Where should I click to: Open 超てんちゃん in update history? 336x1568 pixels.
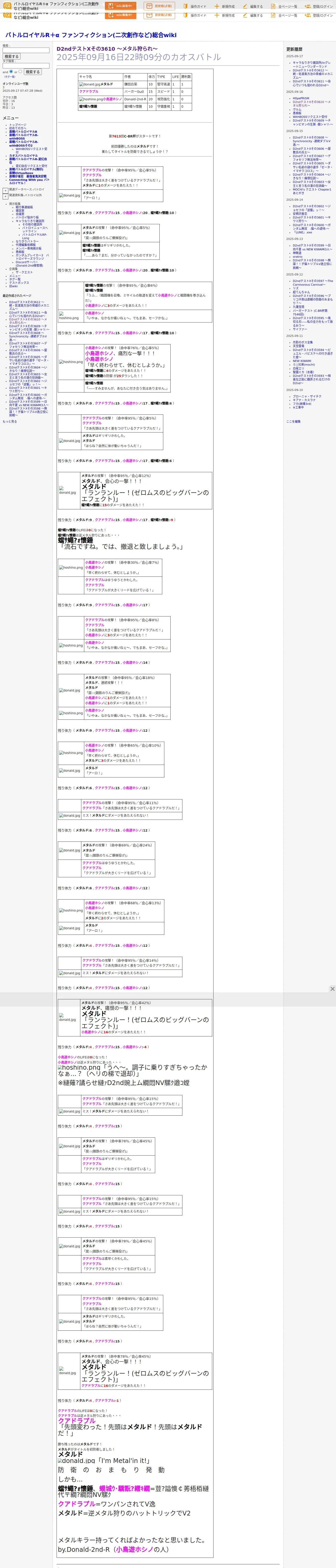[301, 292]
